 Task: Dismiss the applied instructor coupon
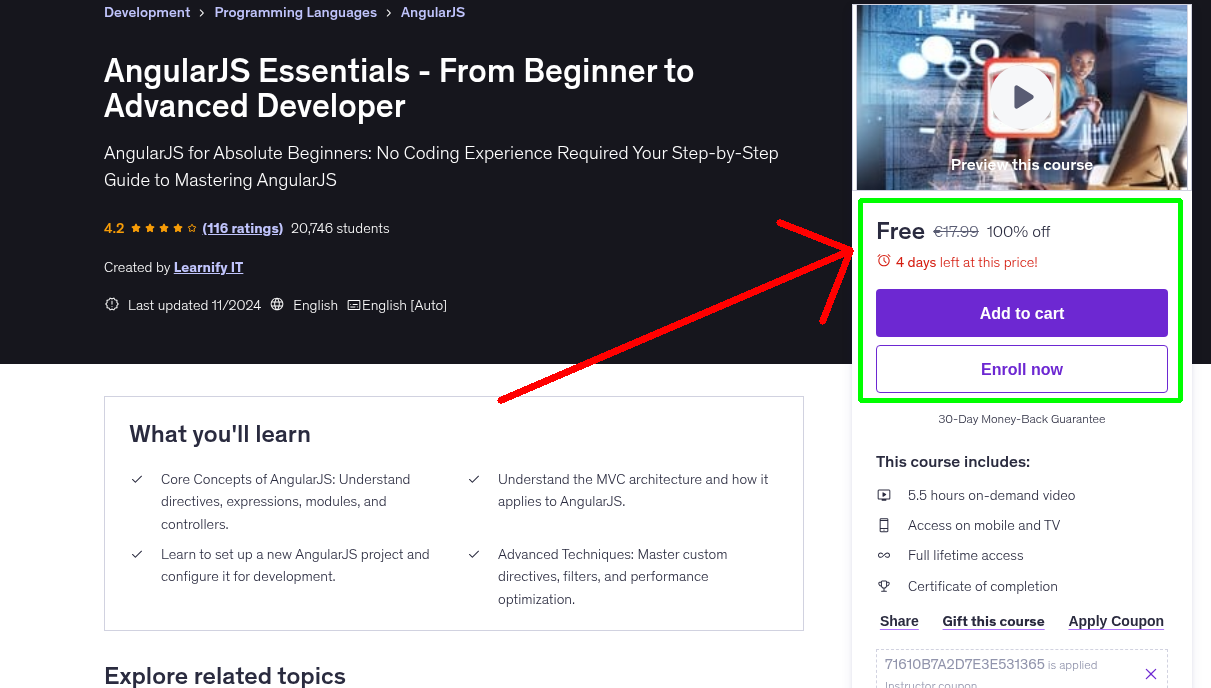(x=1150, y=673)
